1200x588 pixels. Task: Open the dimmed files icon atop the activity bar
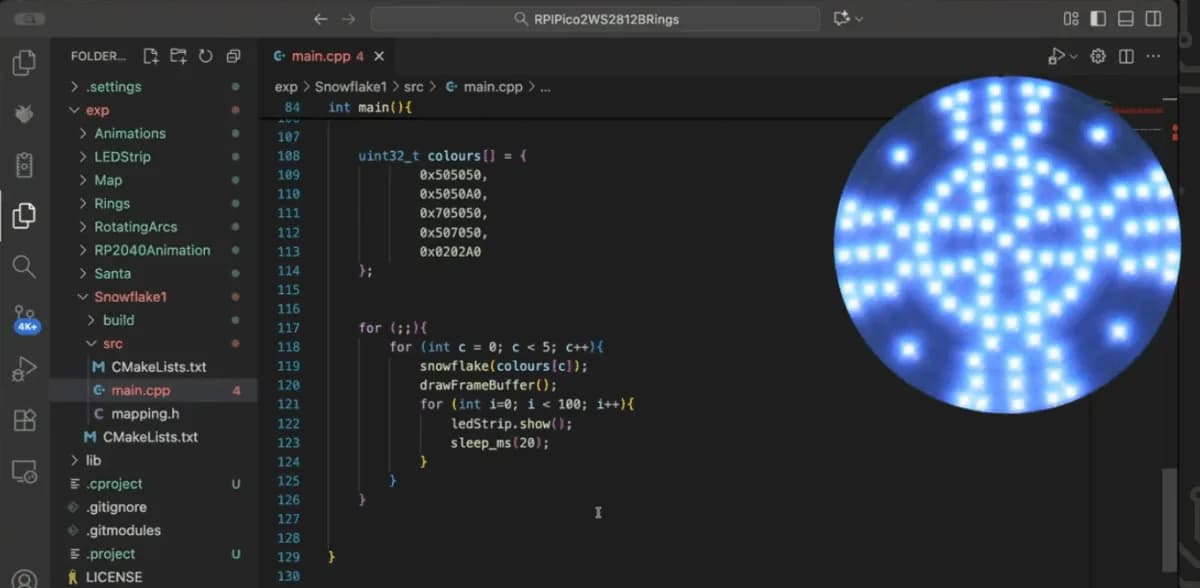24,63
